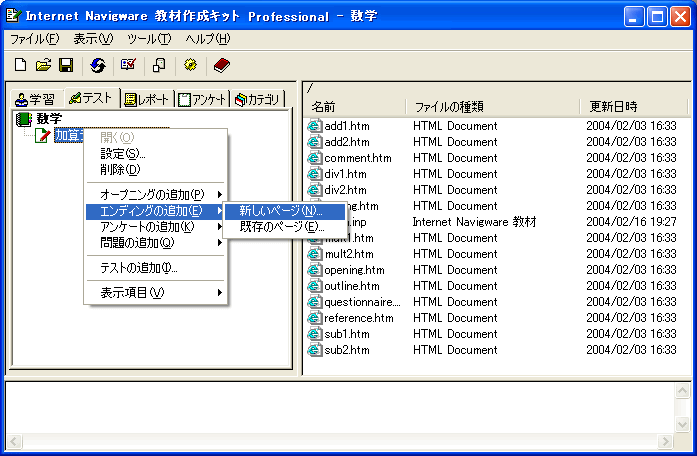697x456 pixels.
Task: Click the blue refresh arrows toolbar icon
Action: click(98, 65)
